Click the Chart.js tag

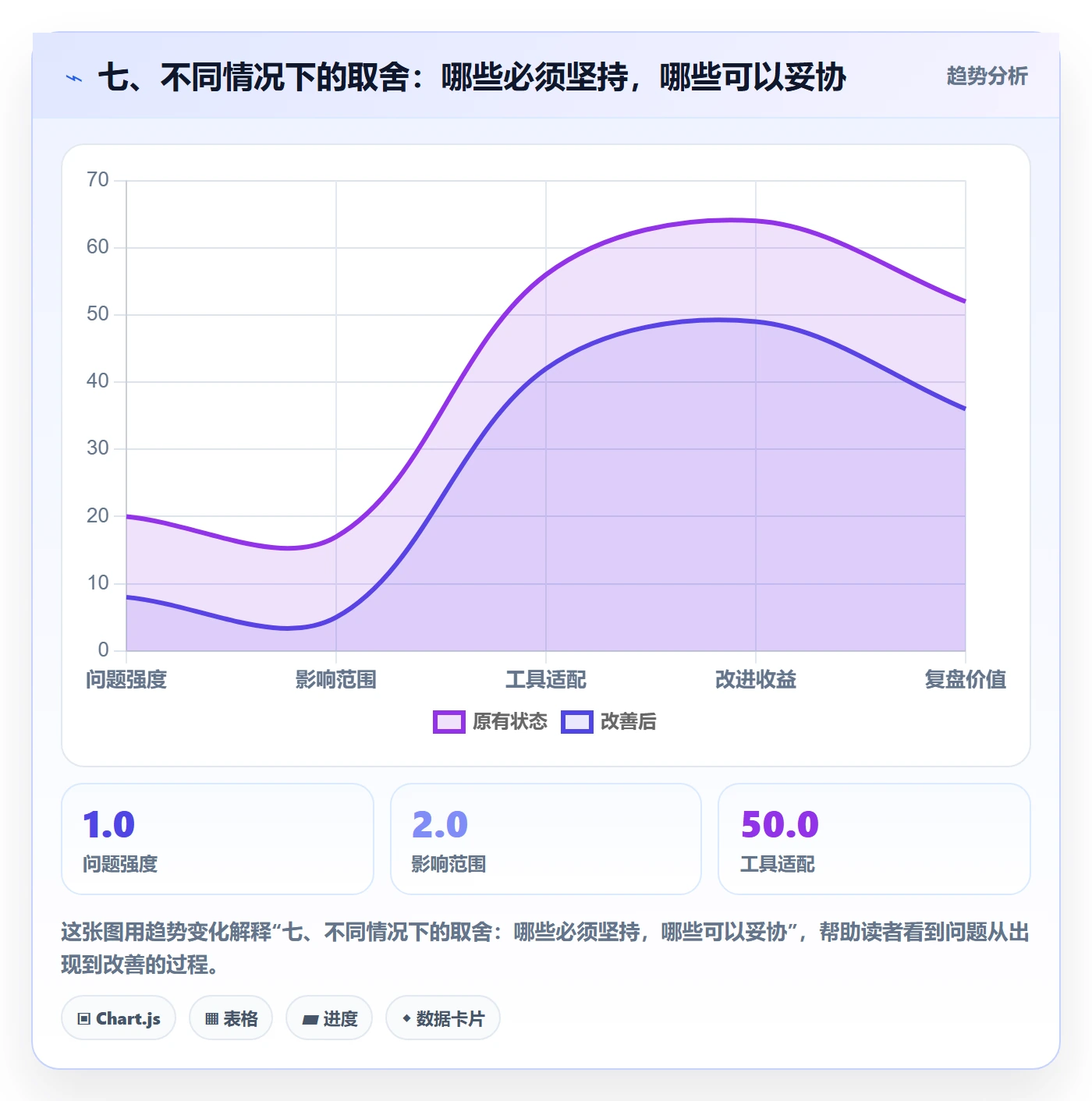(119, 1018)
